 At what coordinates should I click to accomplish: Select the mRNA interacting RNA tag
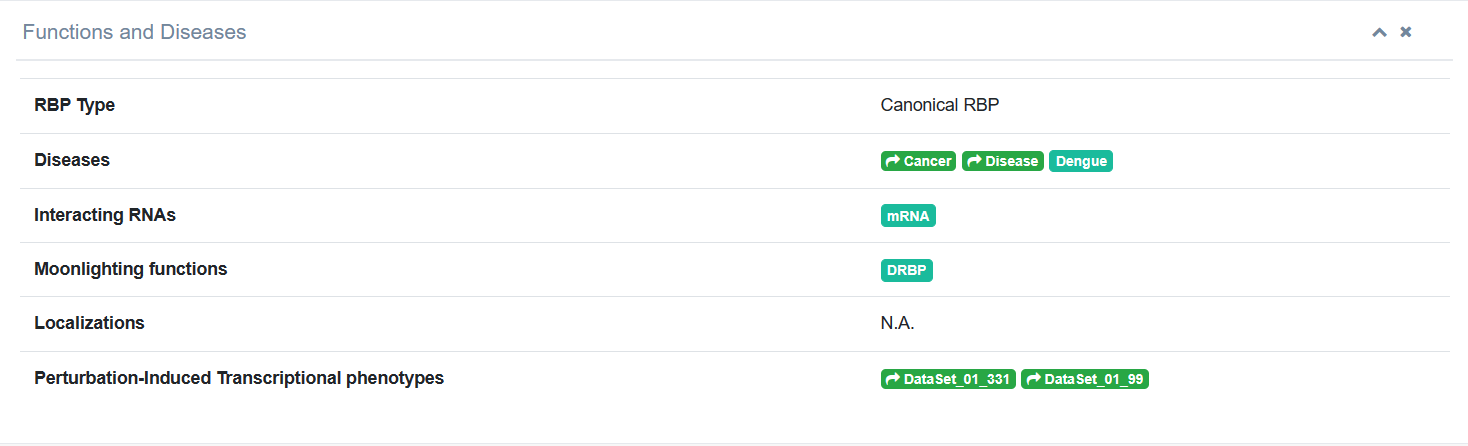[x=908, y=216]
